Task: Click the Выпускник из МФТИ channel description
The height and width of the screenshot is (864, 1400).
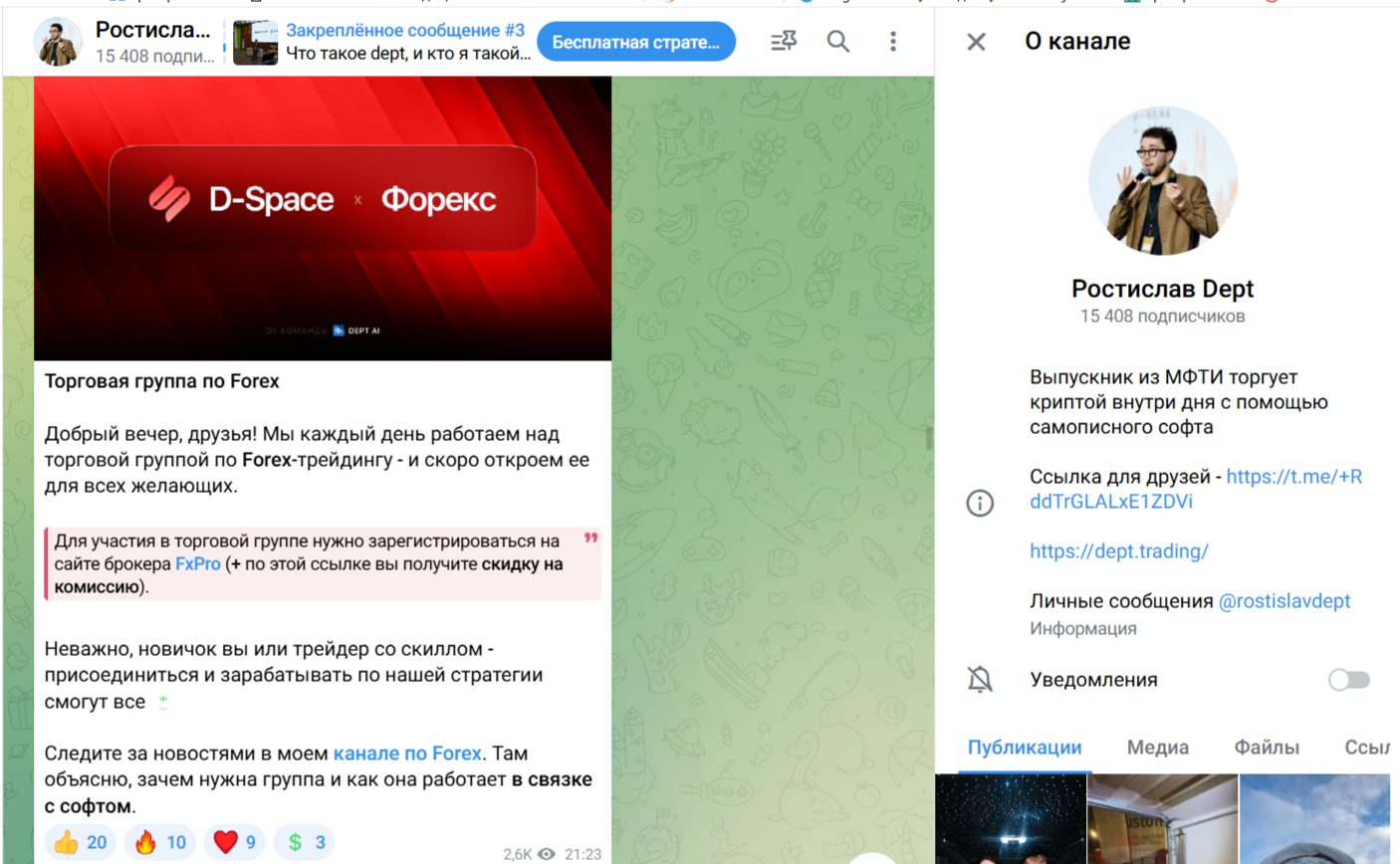Action: [1179, 402]
